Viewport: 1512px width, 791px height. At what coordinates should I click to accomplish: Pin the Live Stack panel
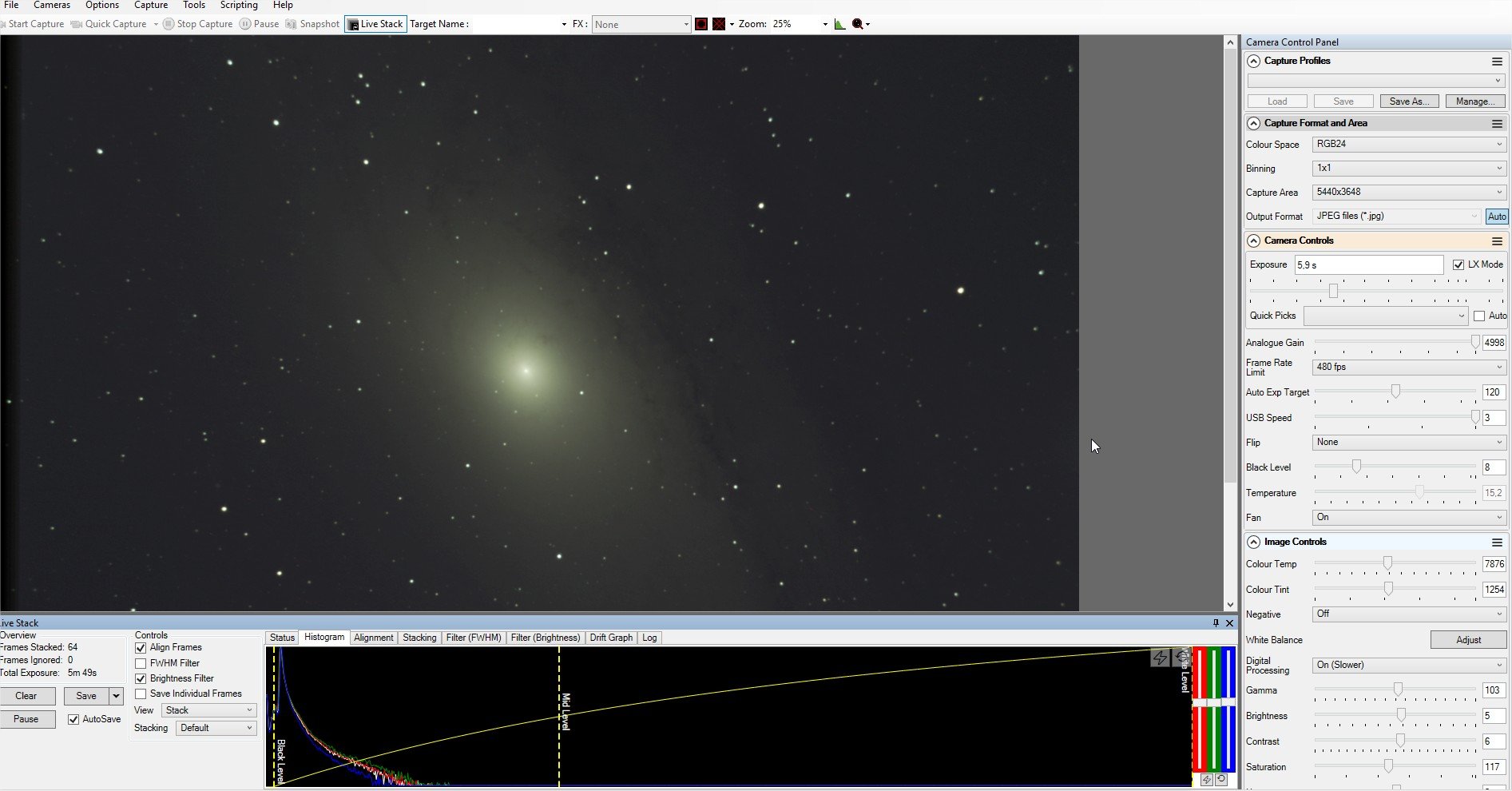[1216, 623]
